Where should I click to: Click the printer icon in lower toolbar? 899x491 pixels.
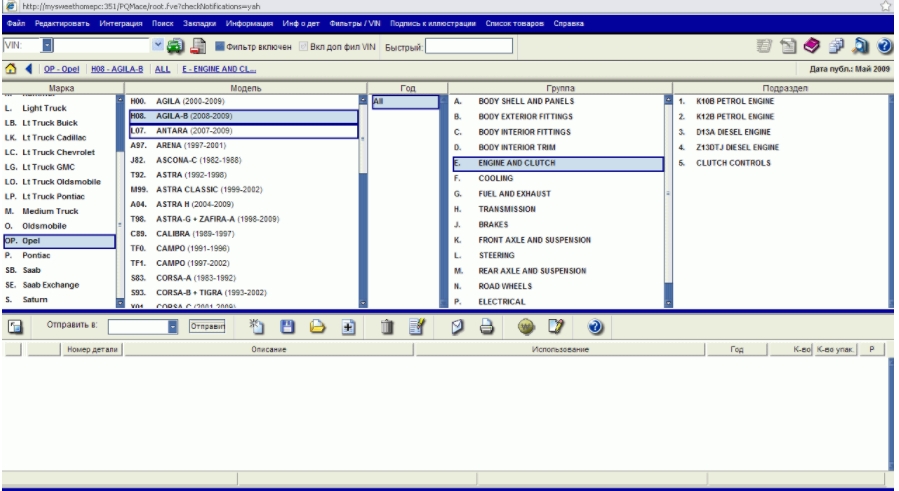(x=487, y=327)
